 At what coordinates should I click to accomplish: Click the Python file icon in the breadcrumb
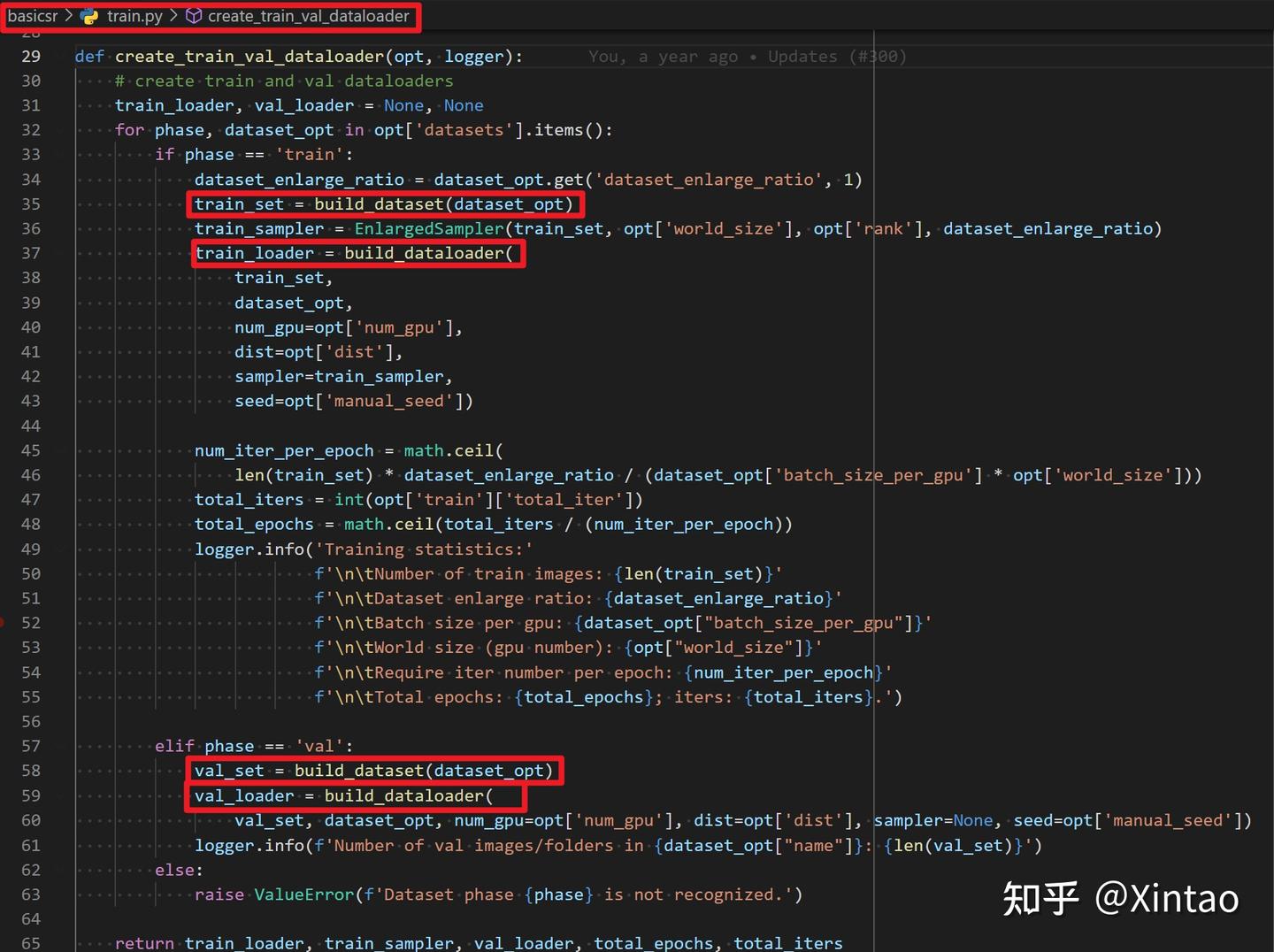[89, 16]
